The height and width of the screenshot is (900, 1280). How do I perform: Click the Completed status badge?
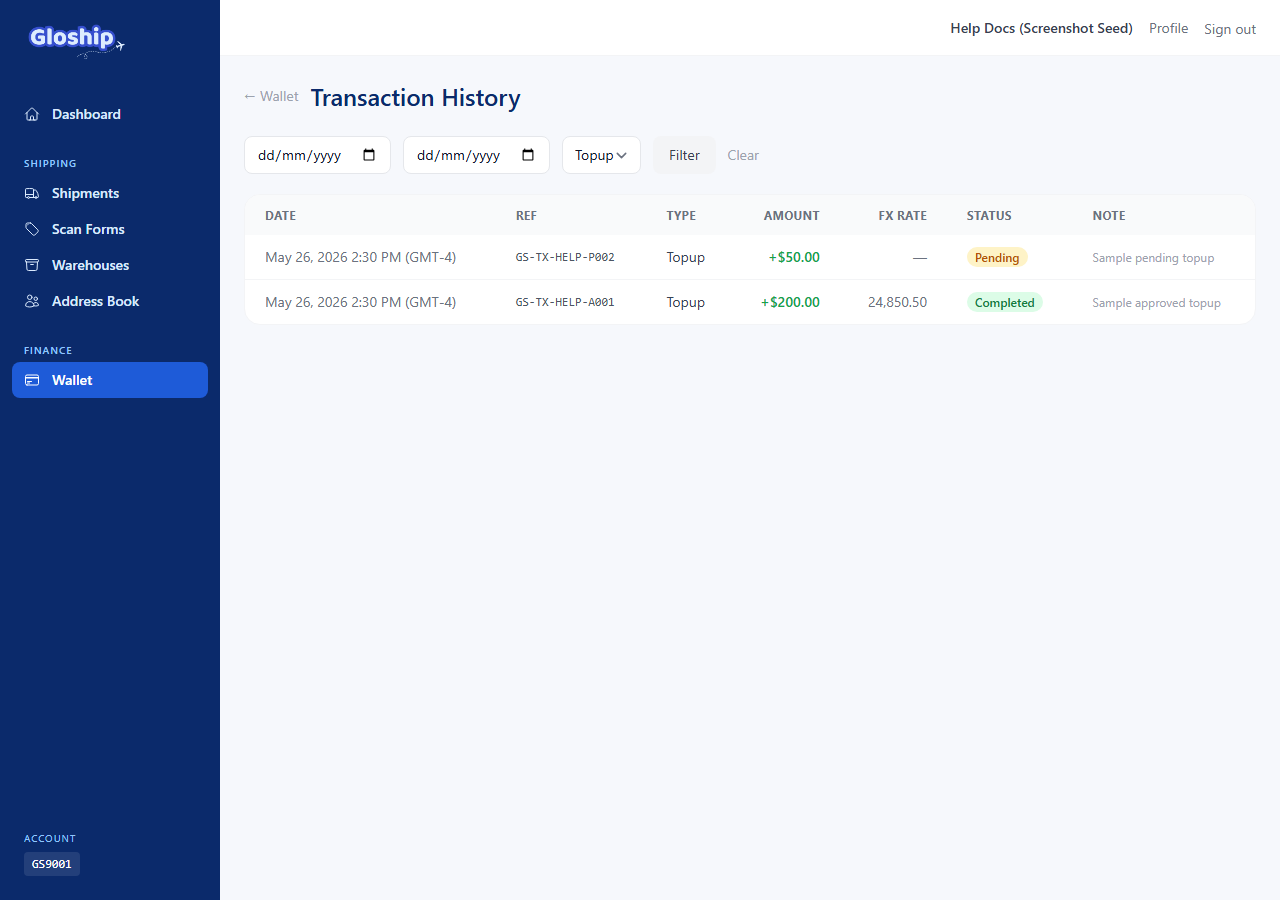pyautogui.click(x=1005, y=302)
